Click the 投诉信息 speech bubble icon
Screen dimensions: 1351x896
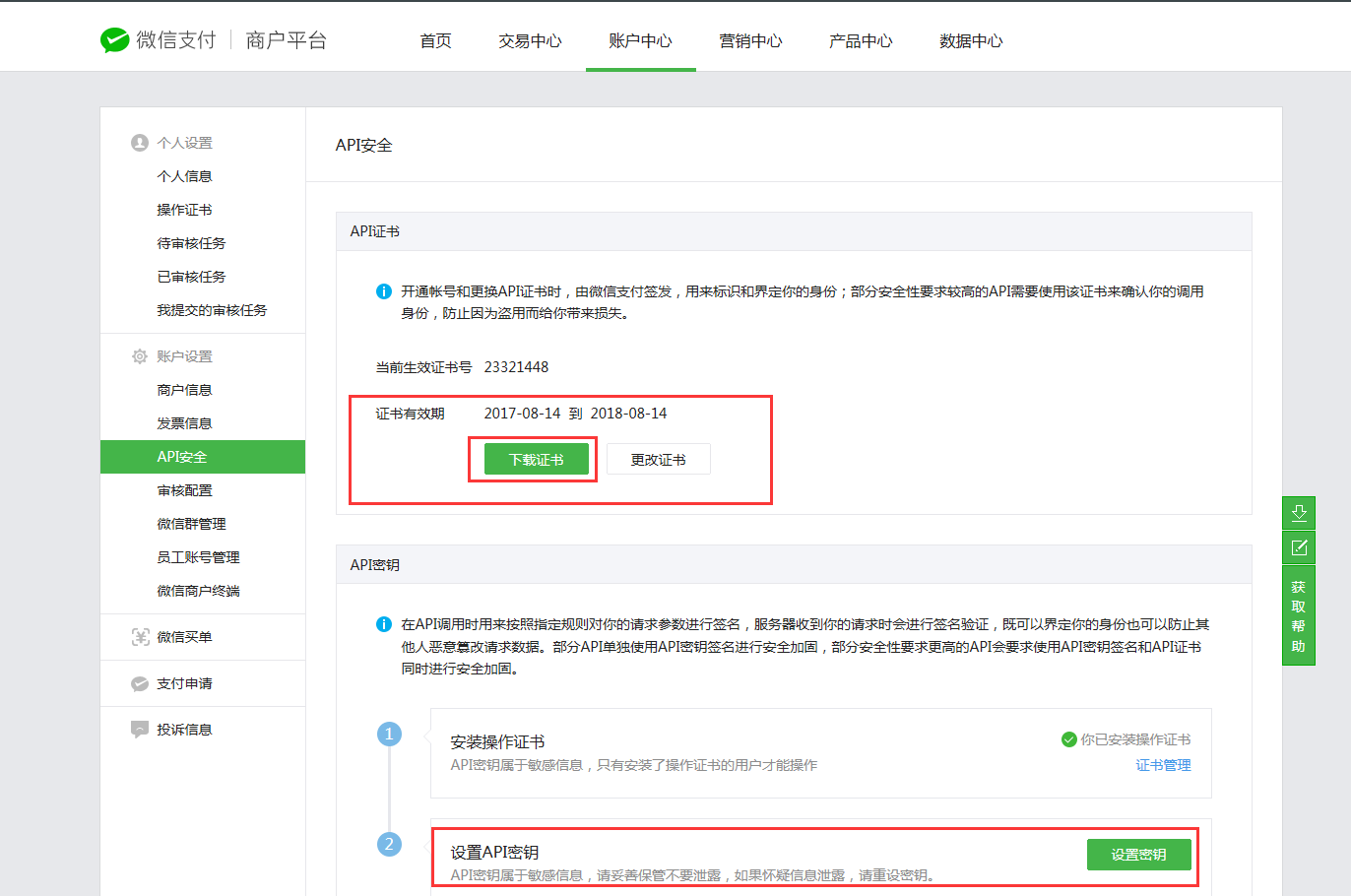coord(140,730)
